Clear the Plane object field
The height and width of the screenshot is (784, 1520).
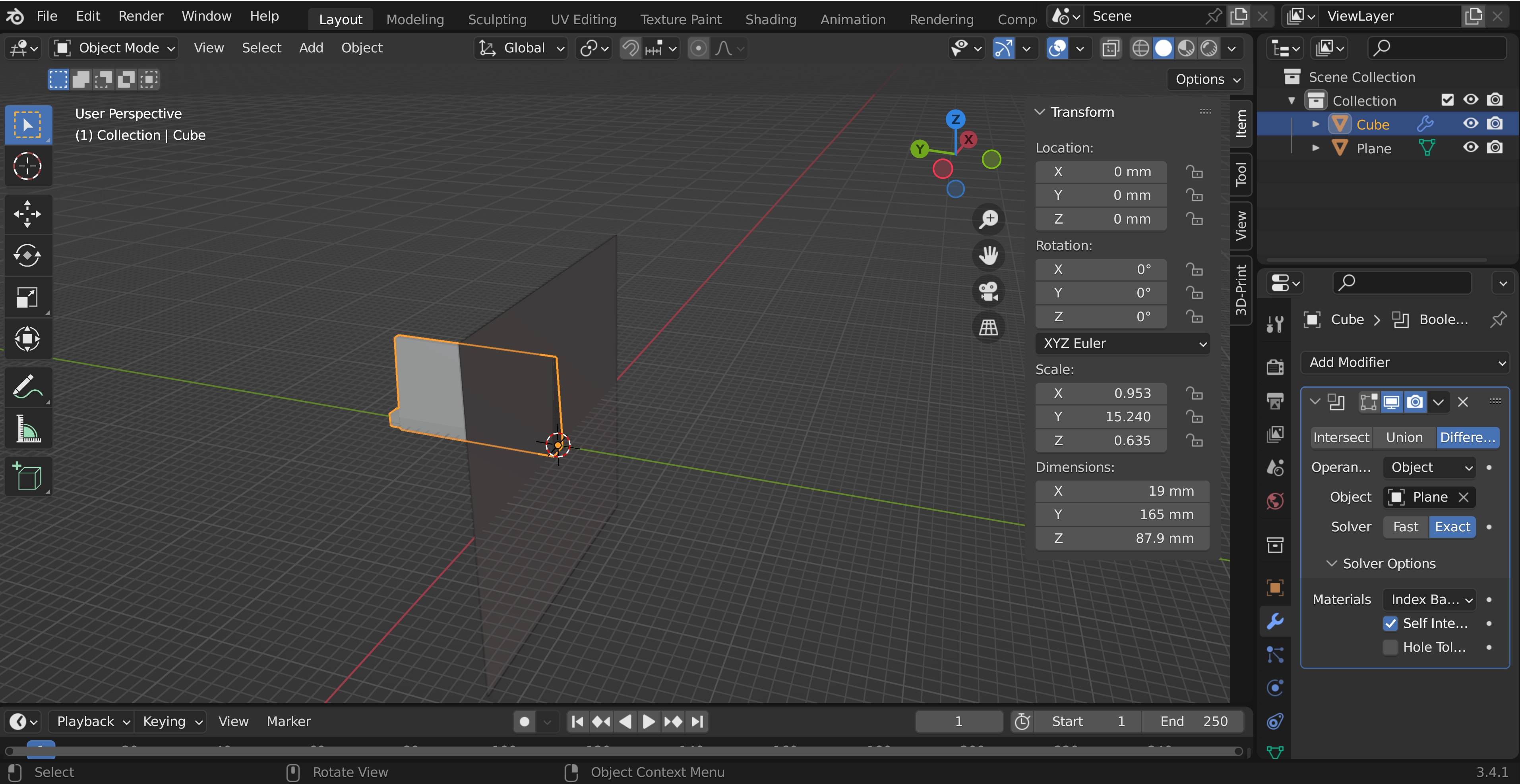click(1463, 497)
